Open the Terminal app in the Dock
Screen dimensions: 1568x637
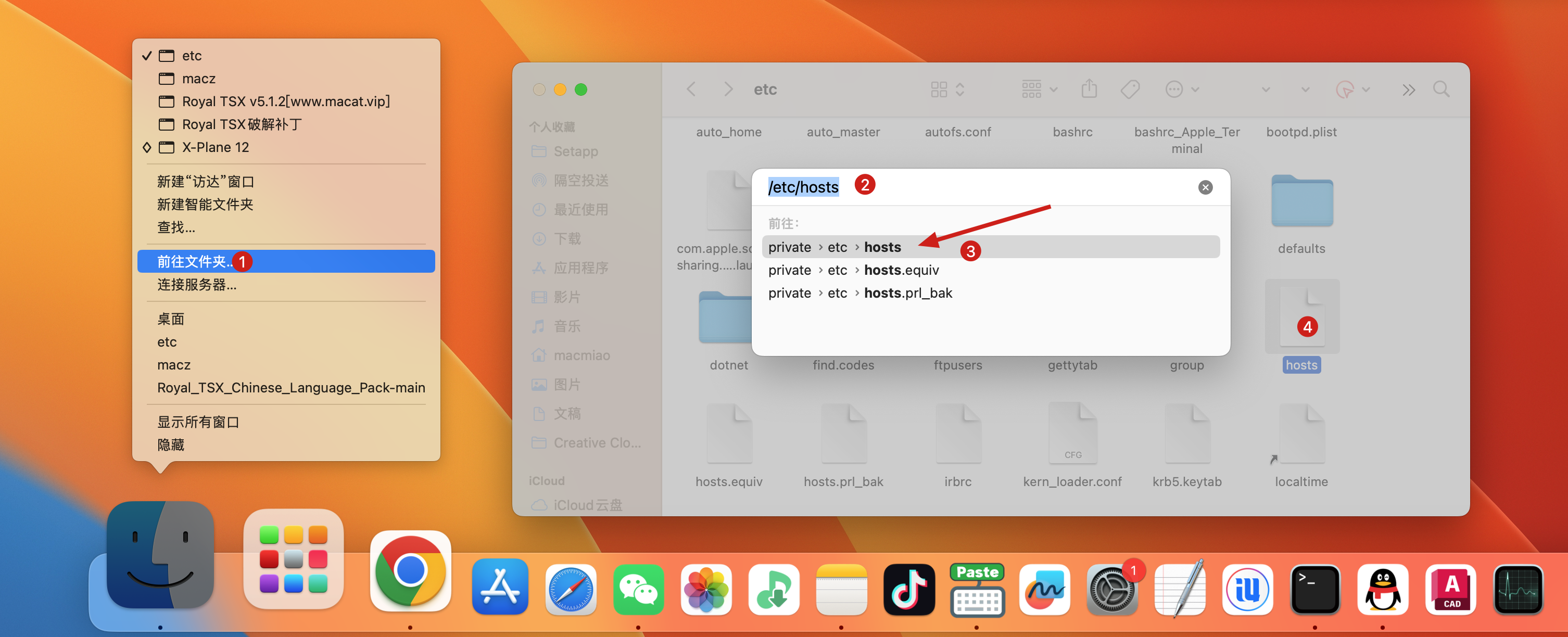(x=1314, y=590)
